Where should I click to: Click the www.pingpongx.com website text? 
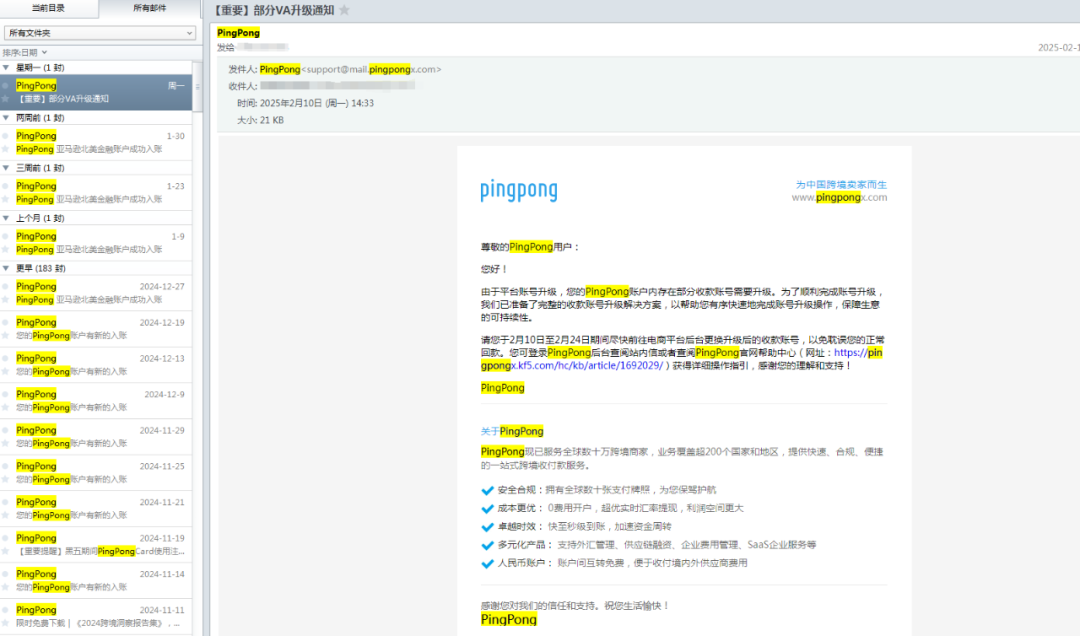pyautogui.click(x=839, y=198)
